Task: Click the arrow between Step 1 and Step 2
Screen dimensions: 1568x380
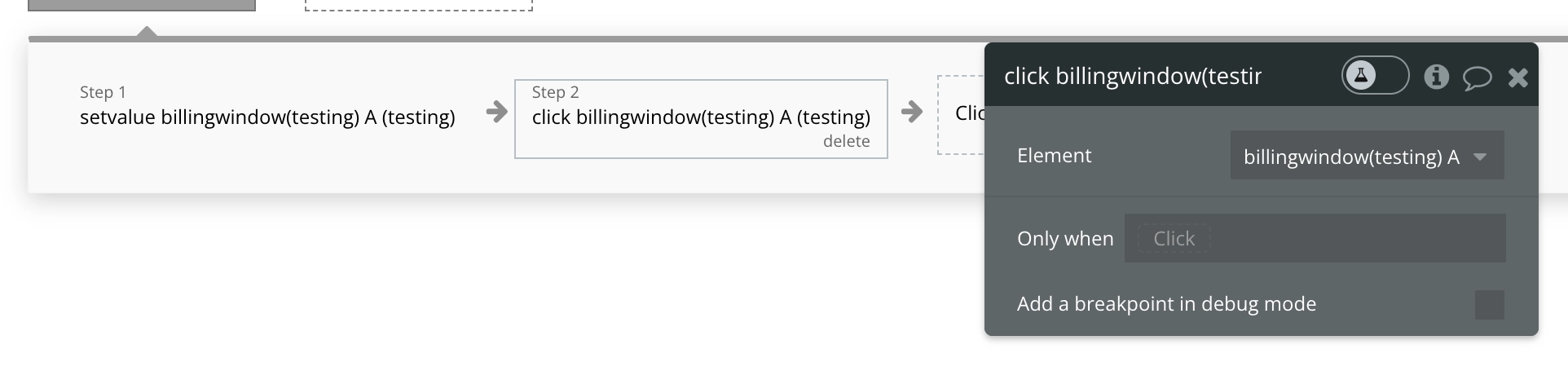Action: (496, 112)
